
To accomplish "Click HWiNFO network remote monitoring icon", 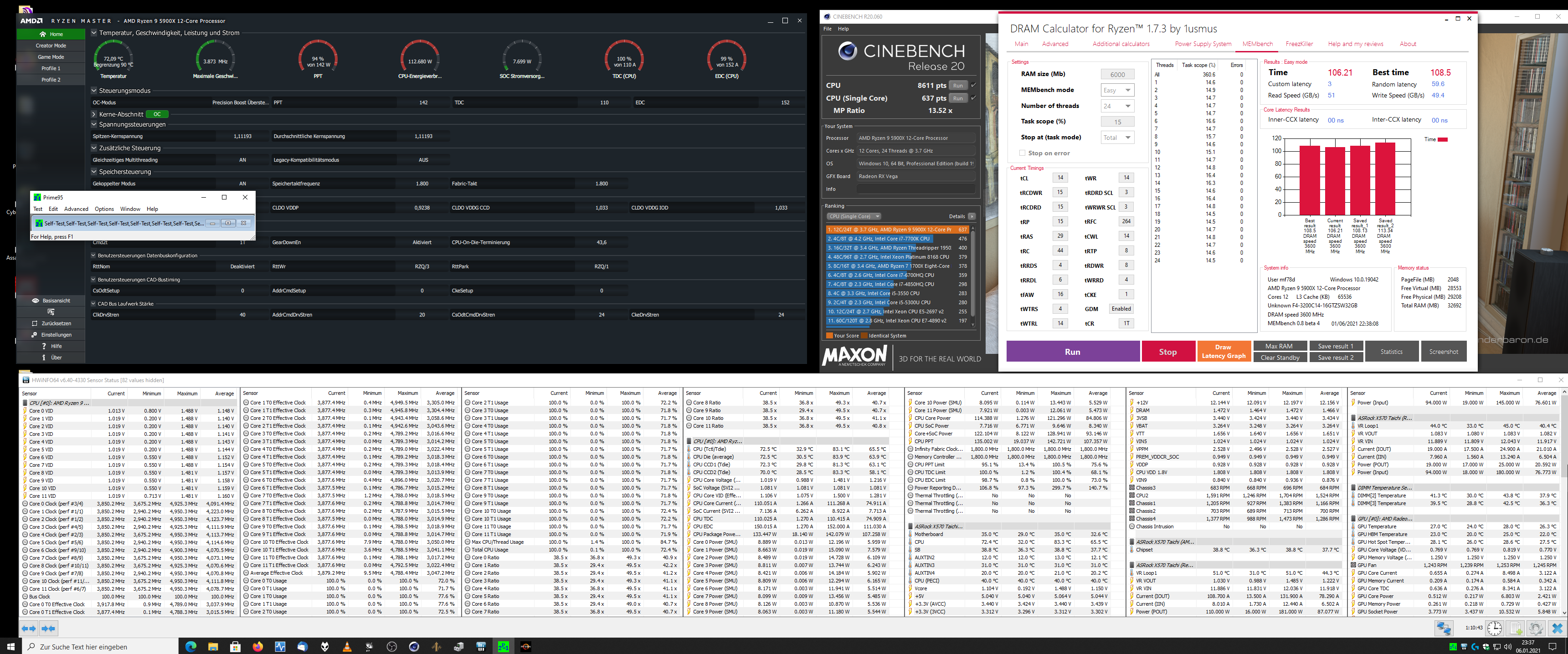I will [1444, 628].
